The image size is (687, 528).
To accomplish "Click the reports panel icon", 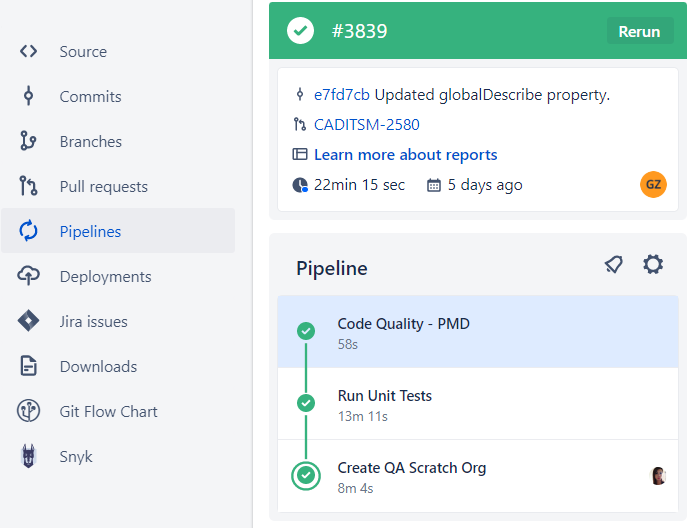I will pyautogui.click(x=300, y=154).
